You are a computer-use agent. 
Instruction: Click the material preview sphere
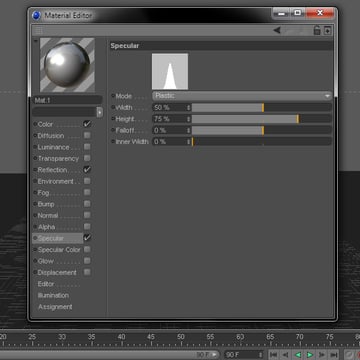tap(67, 65)
